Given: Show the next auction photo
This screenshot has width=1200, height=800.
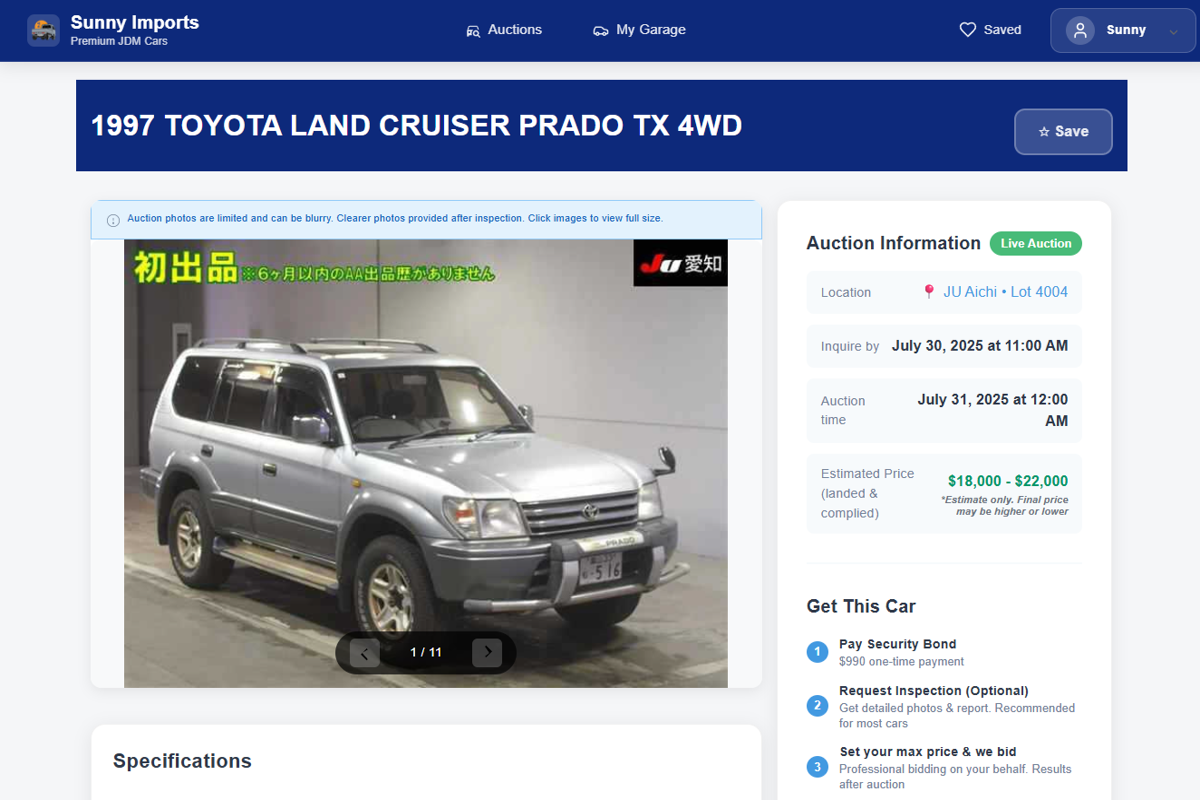Looking at the screenshot, I should tap(487, 653).
